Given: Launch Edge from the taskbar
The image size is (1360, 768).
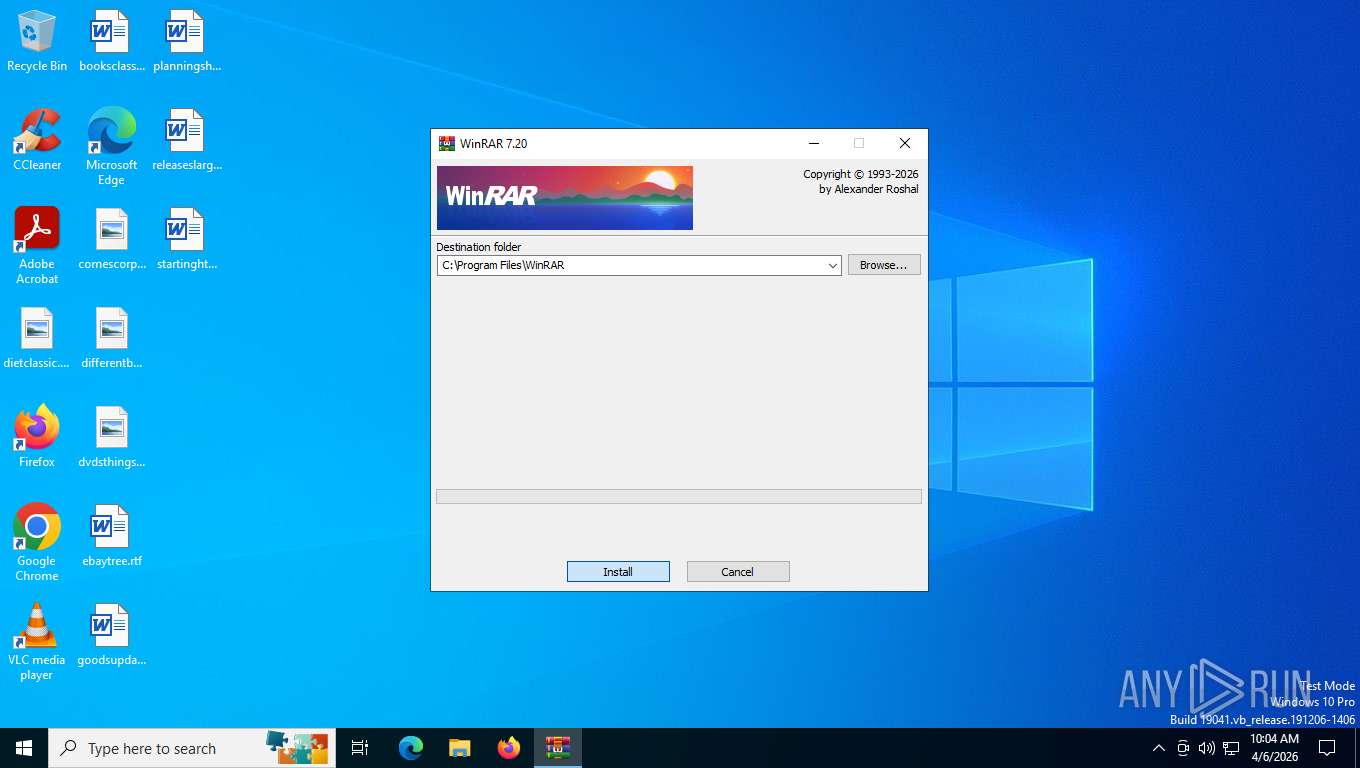Looking at the screenshot, I should coord(411,748).
